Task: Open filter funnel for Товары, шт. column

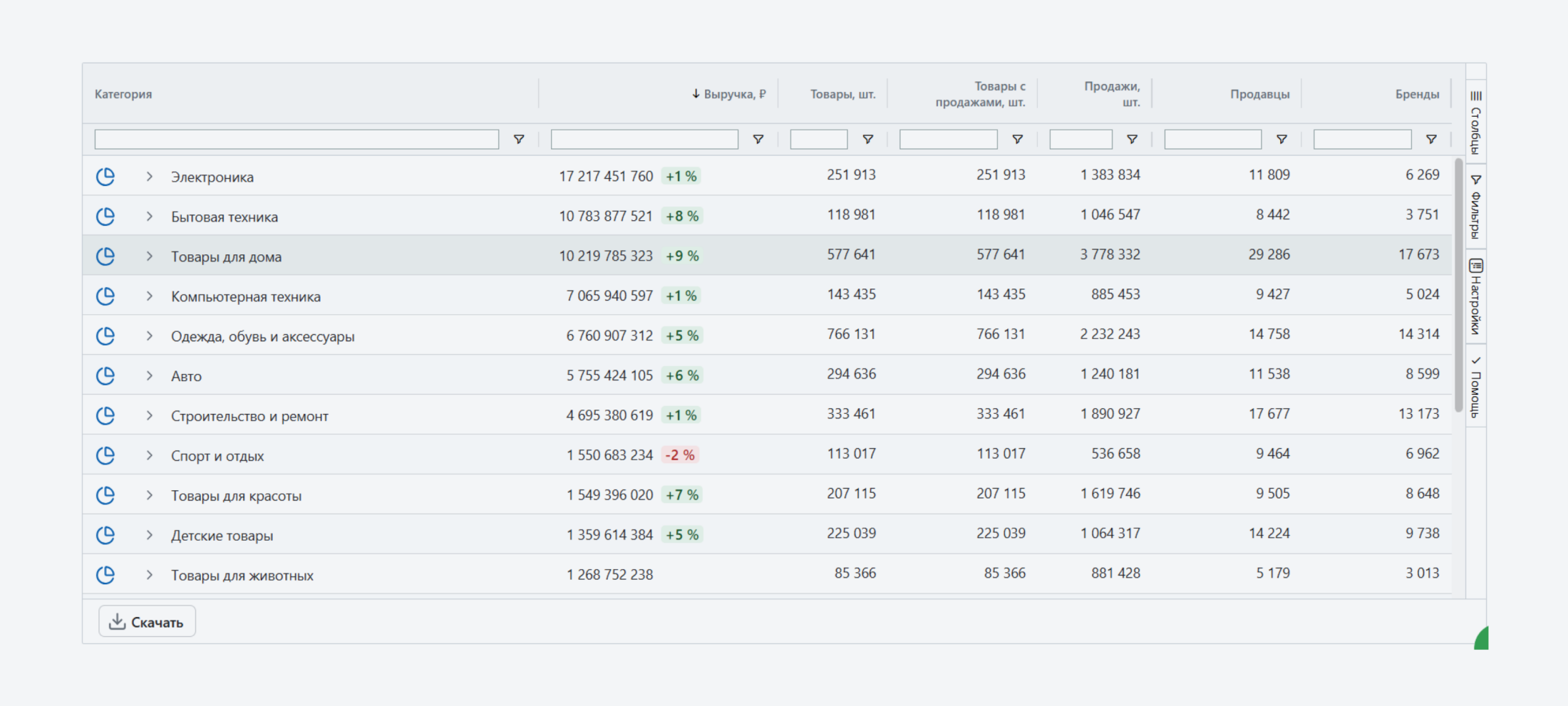Action: [868, 140]
